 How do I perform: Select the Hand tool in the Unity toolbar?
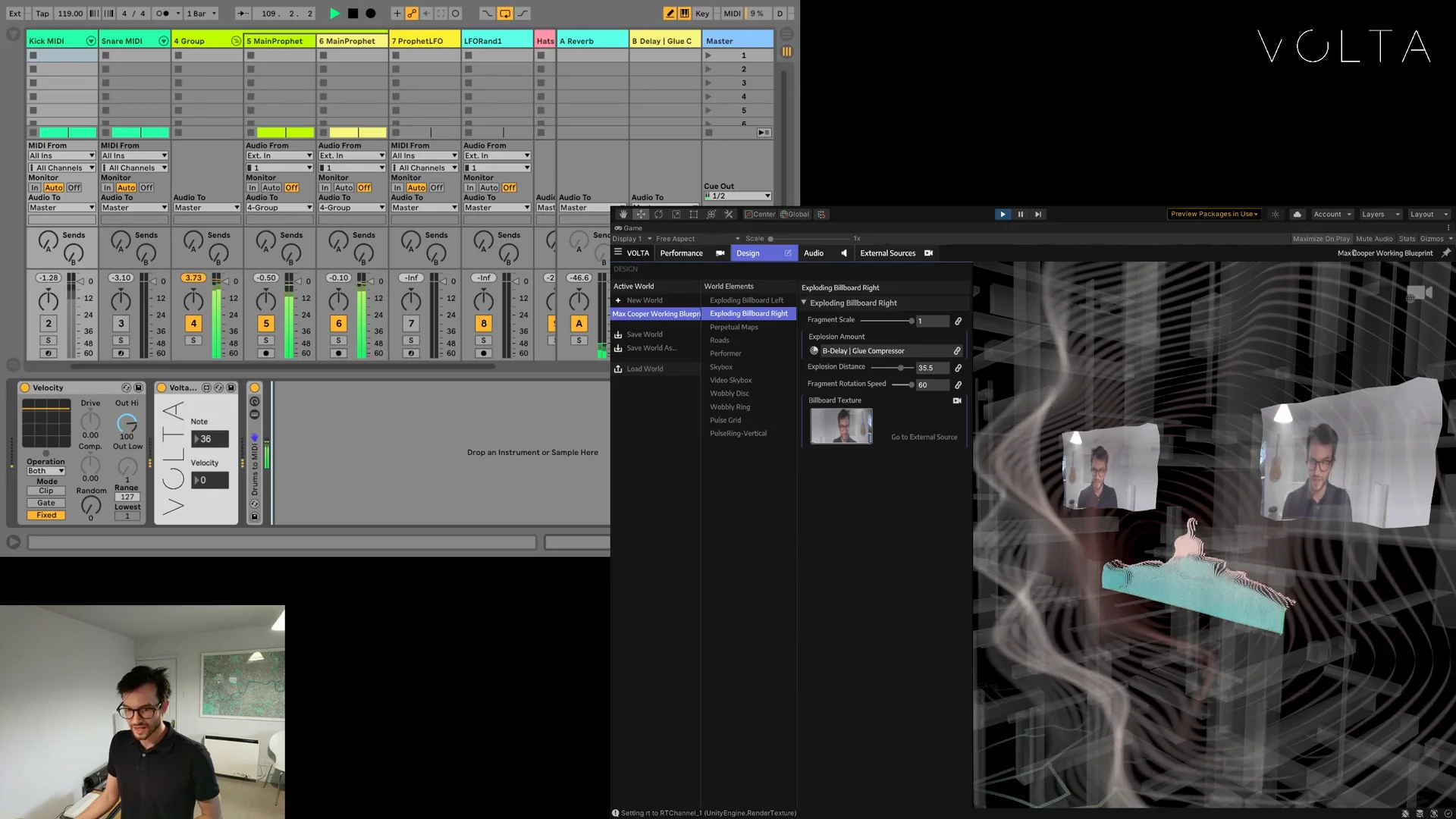pos(624,215)
